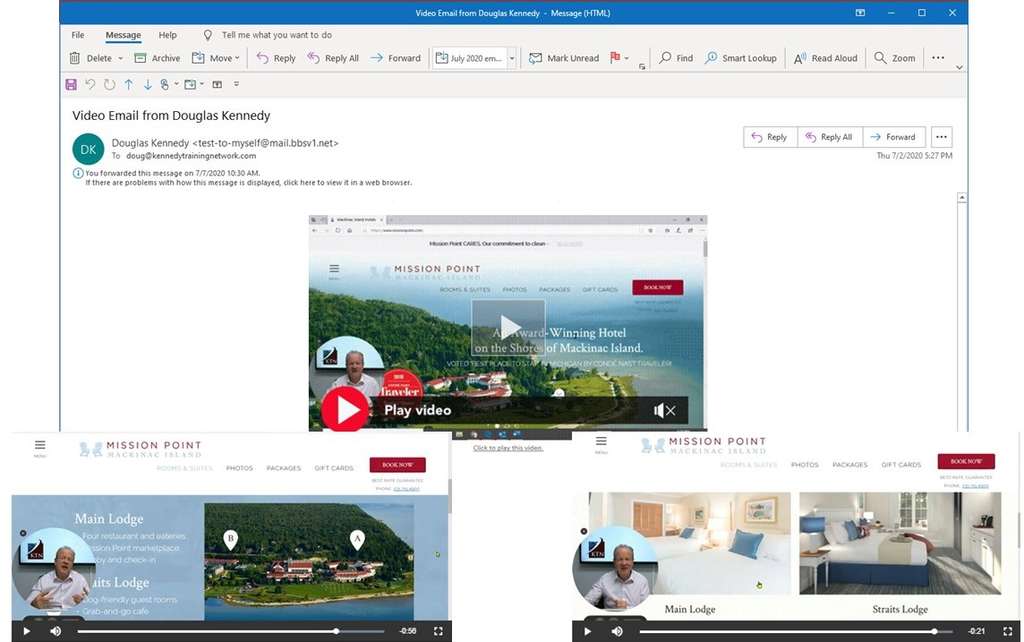Screen dimensions: 1024x642
Task: Click Forward in the message header
Action: pos(893,137)
